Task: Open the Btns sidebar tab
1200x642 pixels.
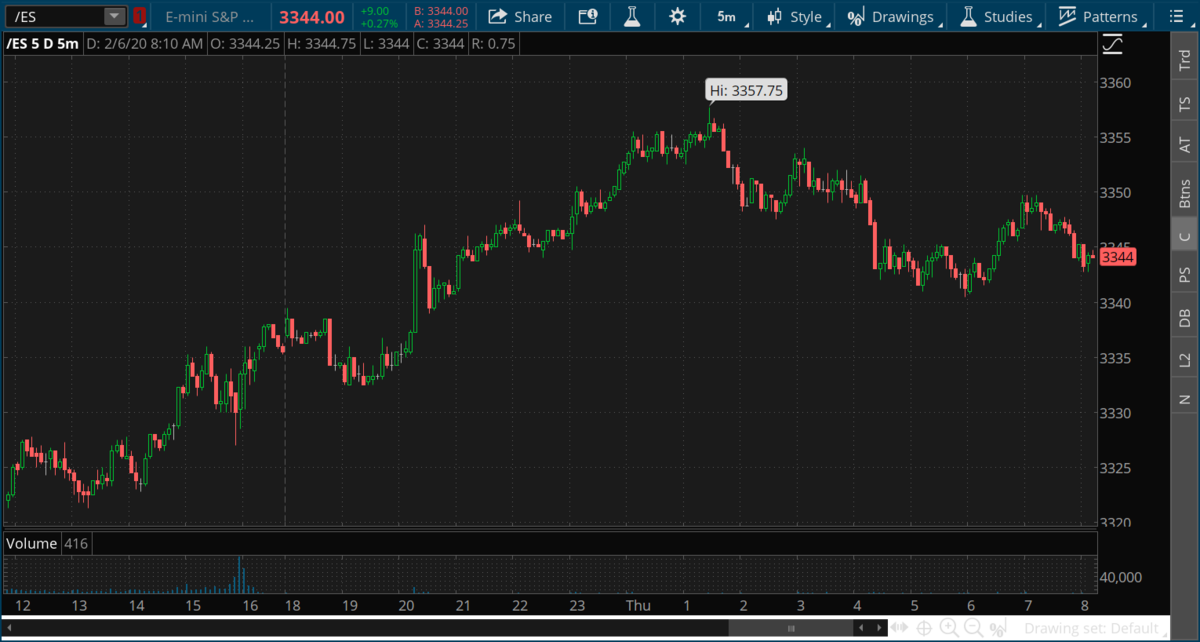Action: pos(1185,192)
